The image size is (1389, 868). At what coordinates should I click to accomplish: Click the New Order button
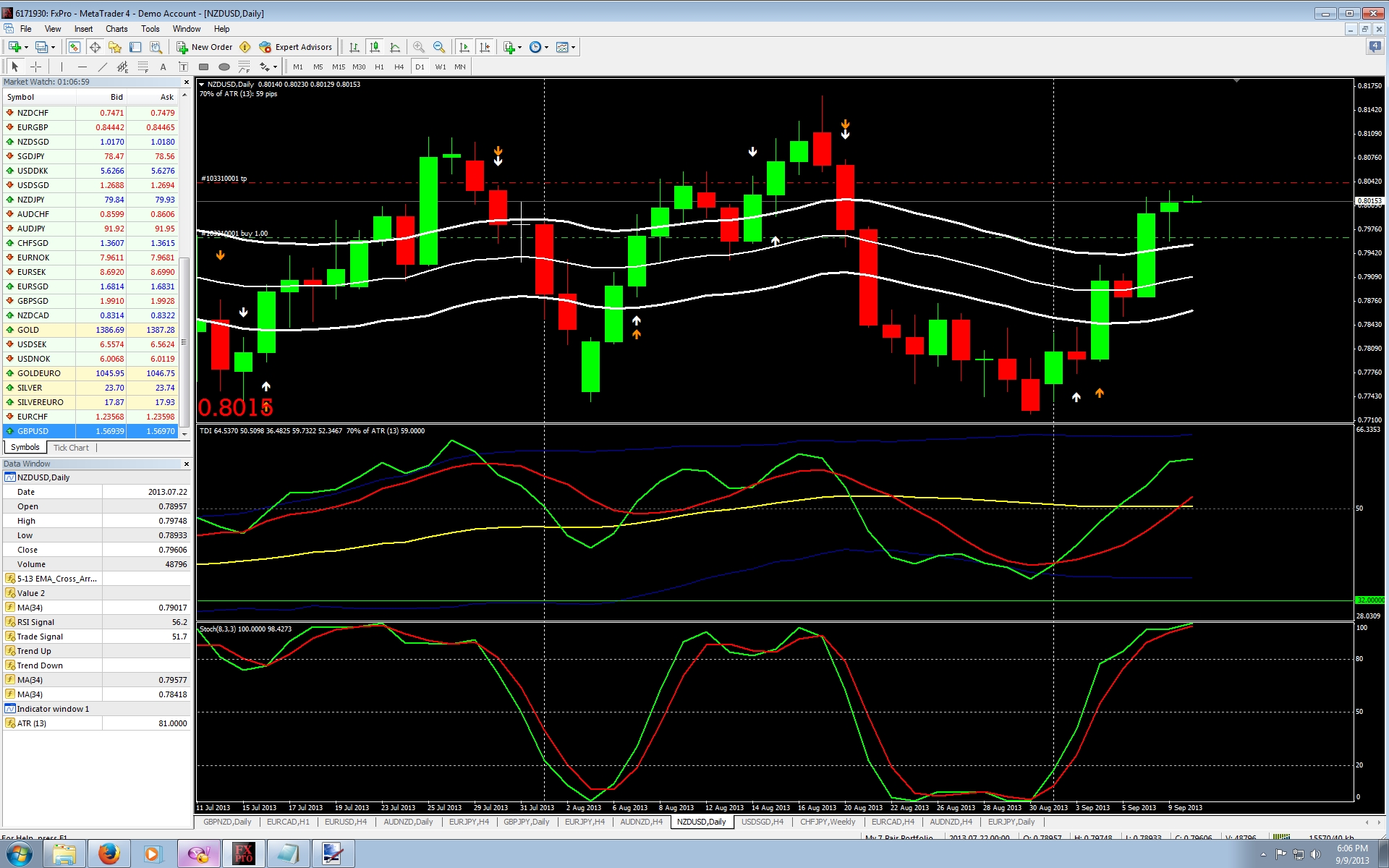click(x=204, y=47)
